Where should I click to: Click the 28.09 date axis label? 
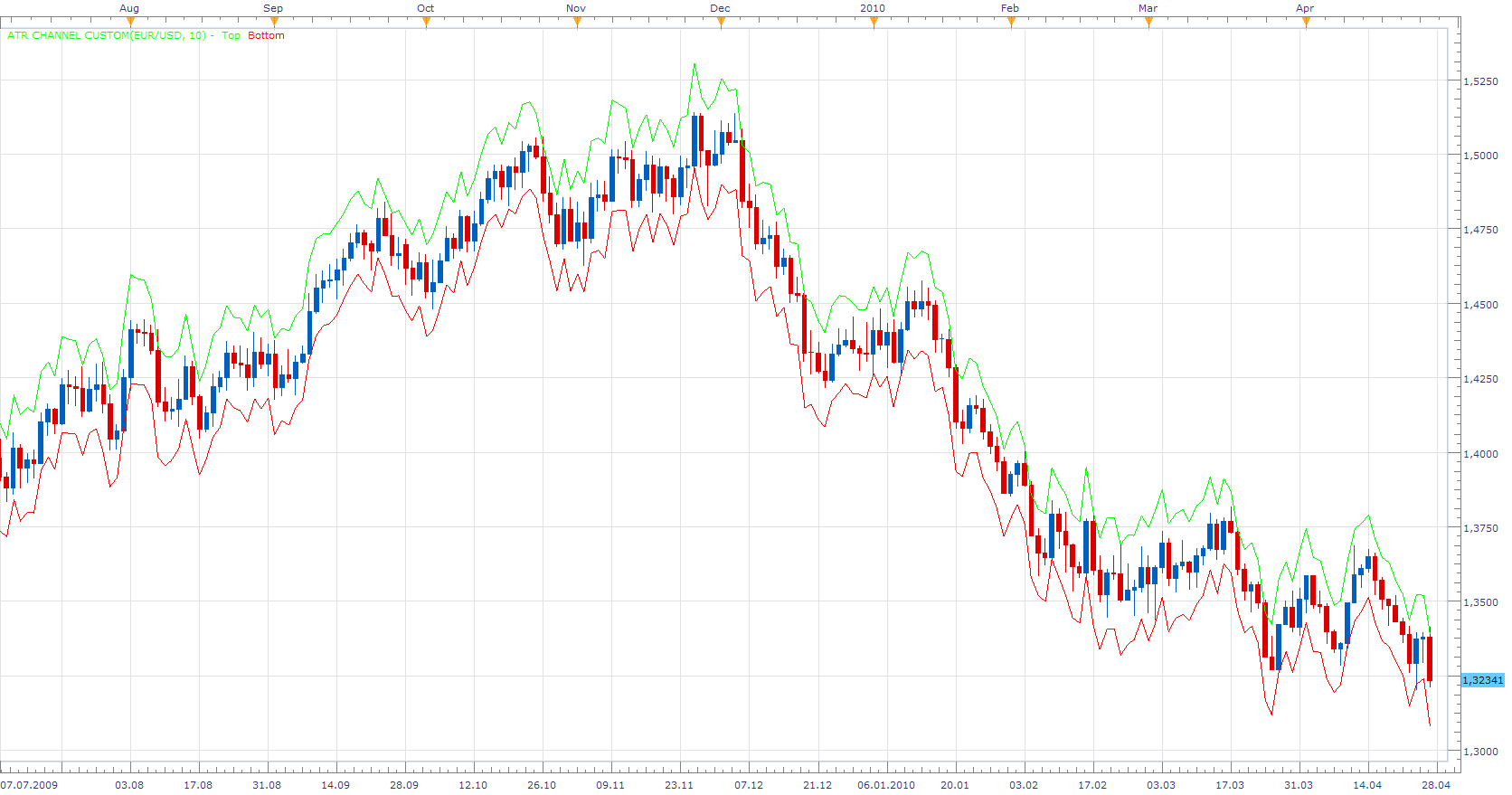coord(404,785)
